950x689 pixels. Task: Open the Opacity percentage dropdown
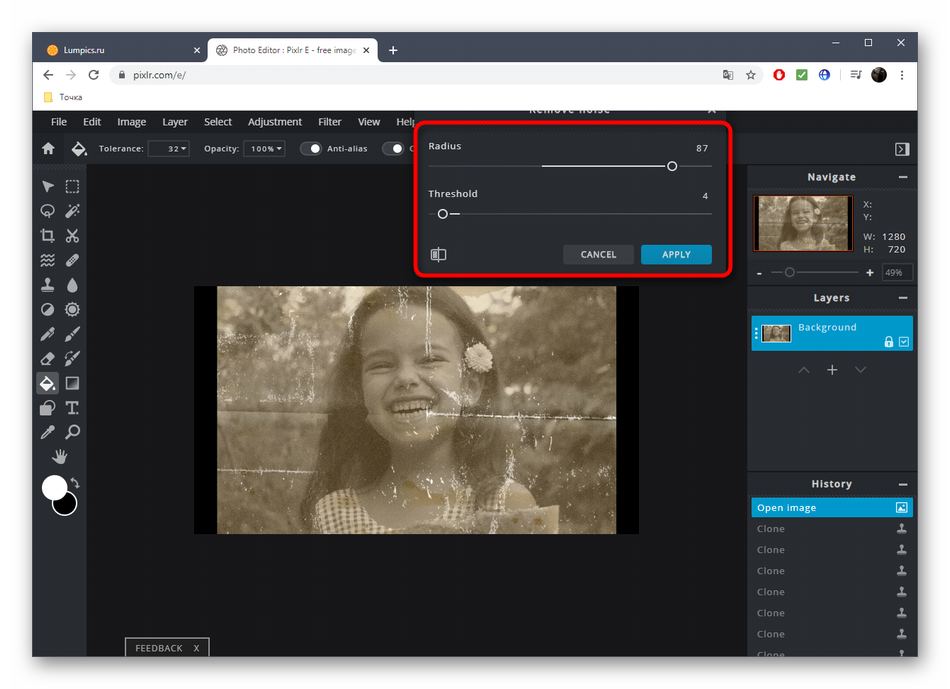pos(266,149)
